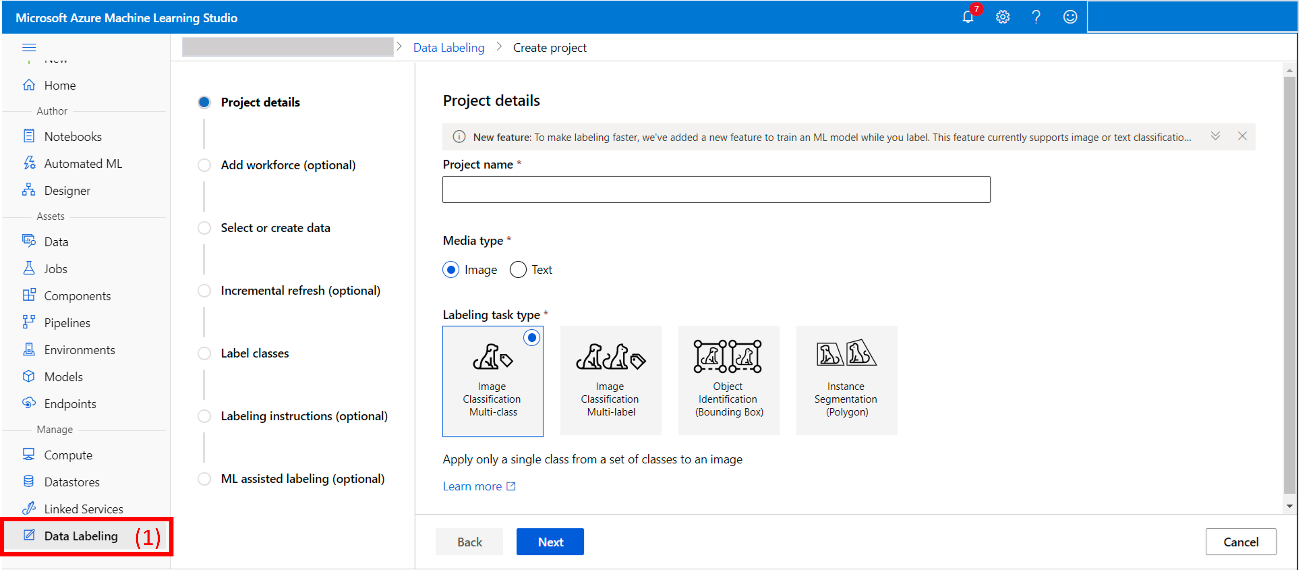Image resolution: width=1299 pixels, height=570 pixels.
Task: Click the Environments sidebar icon
Action: (x=29, y=349)
